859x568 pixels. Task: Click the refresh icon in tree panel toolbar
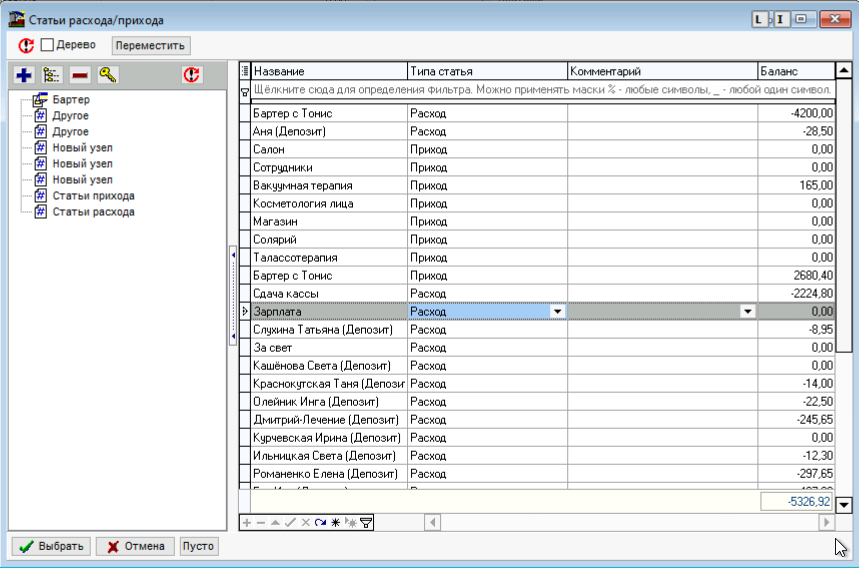click(192, 75)
